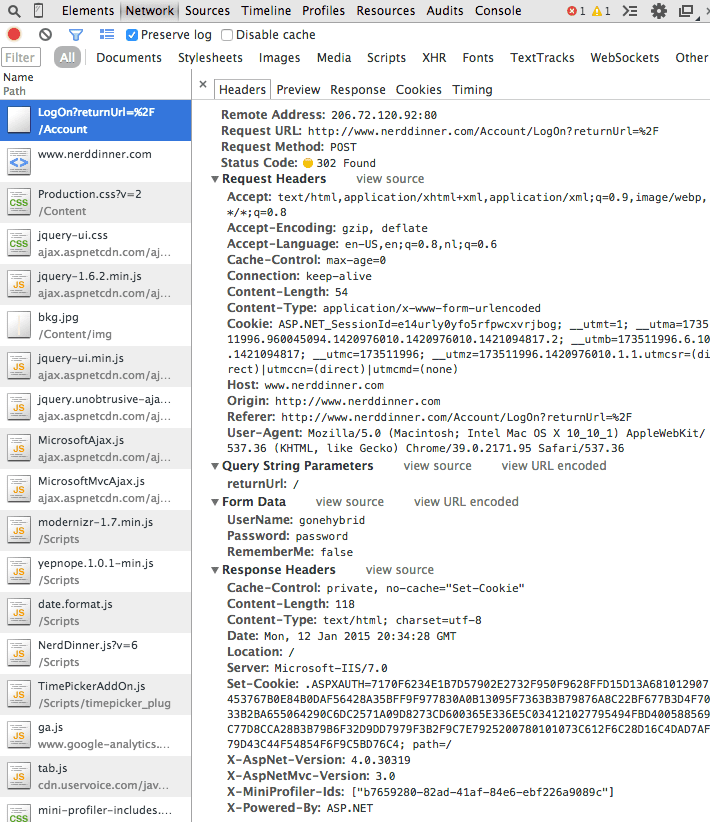710x822 pixels.
Task: Click view source beside Response Headers
Action: (400, 570)
